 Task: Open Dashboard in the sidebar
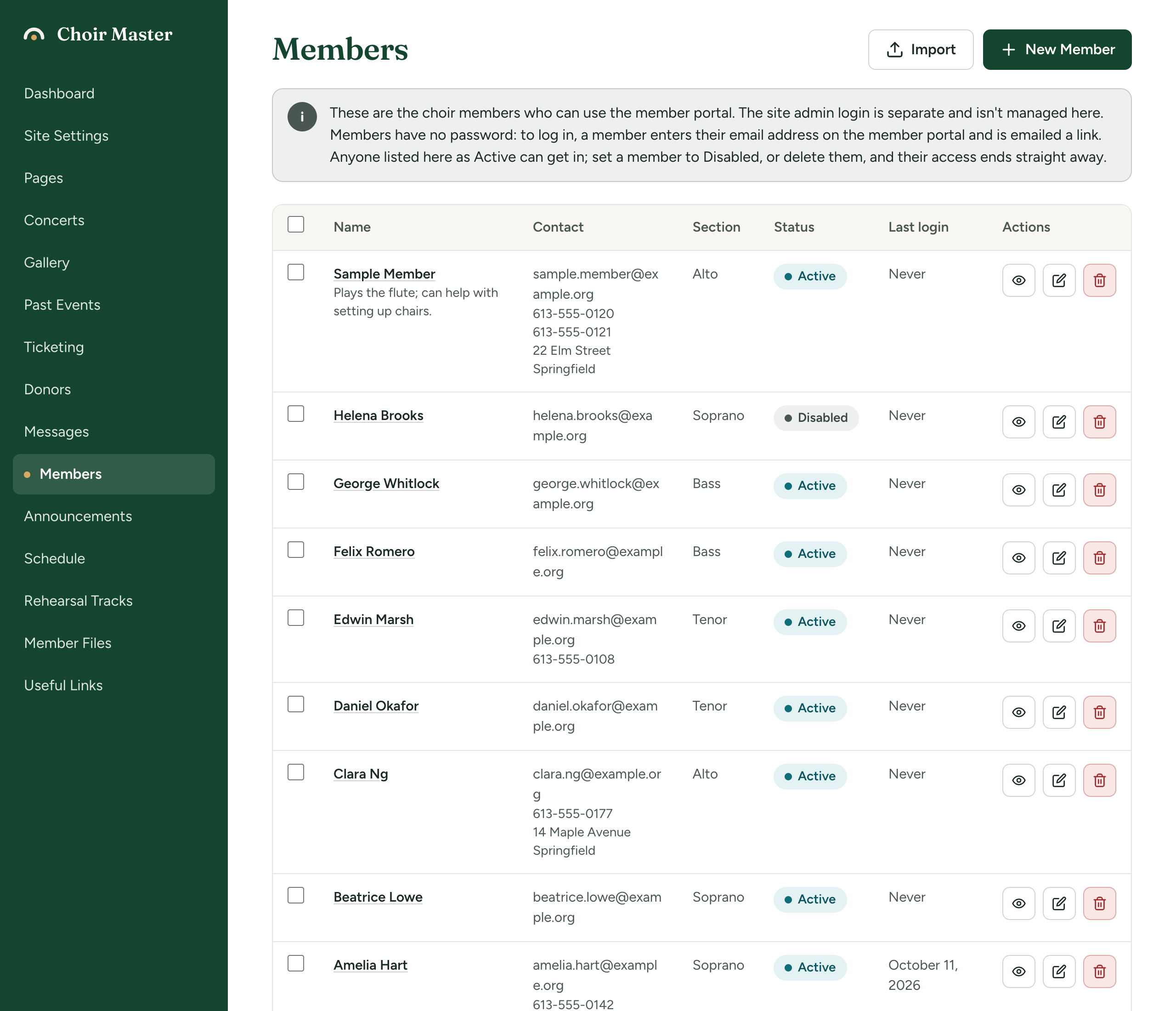point(113,94)
